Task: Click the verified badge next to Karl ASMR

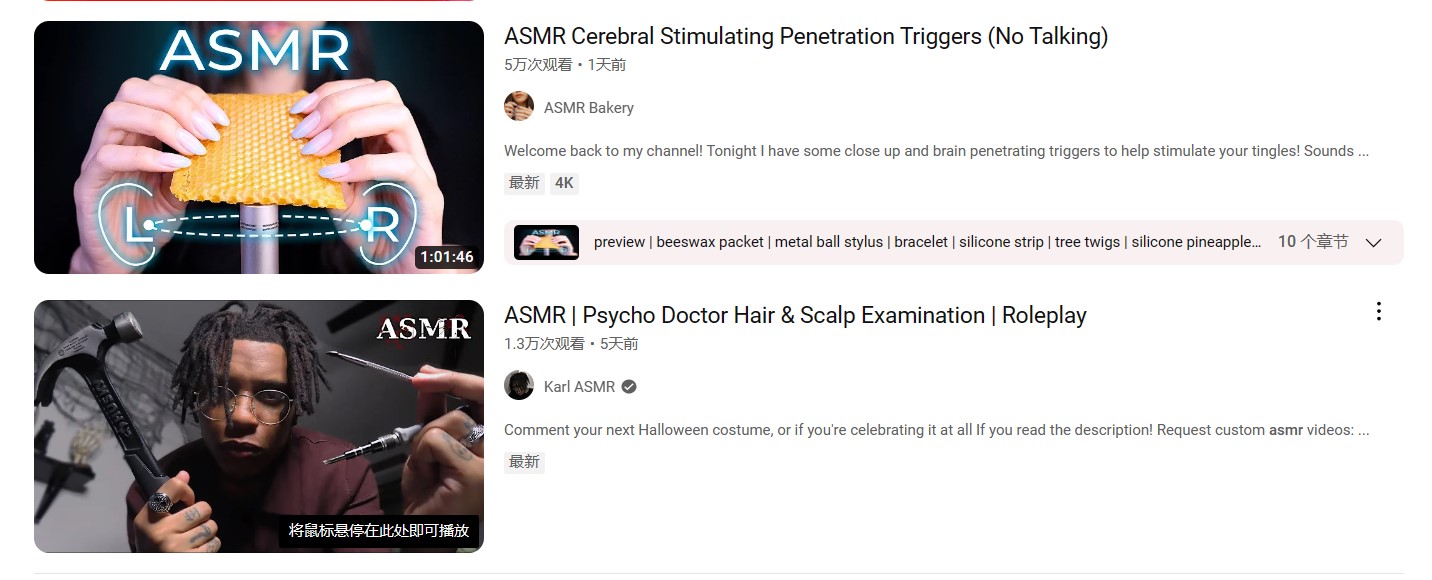Action: (x=629, y=387)
